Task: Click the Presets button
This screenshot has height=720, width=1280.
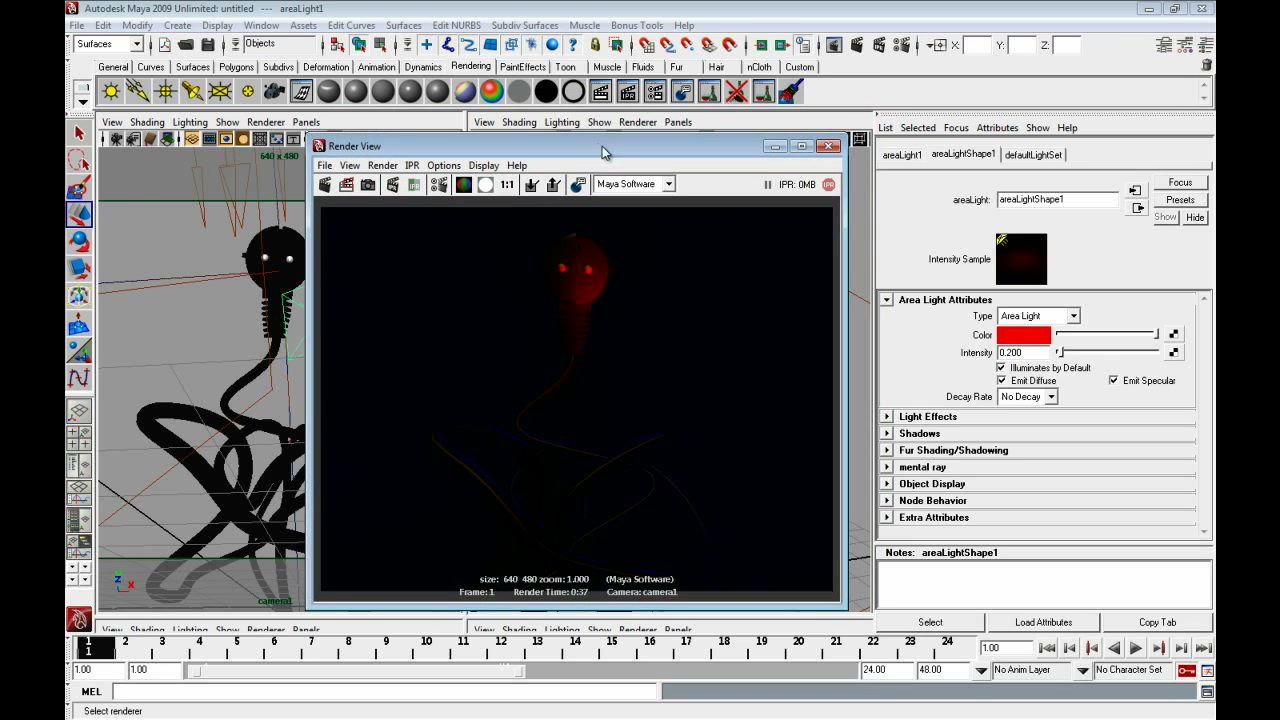Action: [1180, 200]
